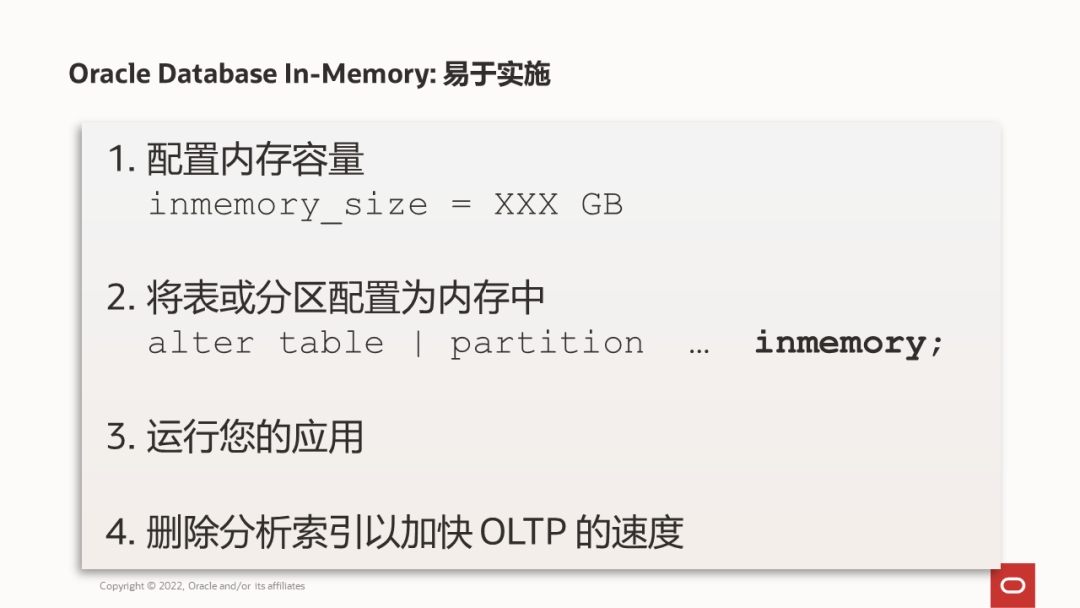This screenshot has height=608, width=1080.
Task: Click the red Oracle logo icon
Action: [x=1012, y=585]
